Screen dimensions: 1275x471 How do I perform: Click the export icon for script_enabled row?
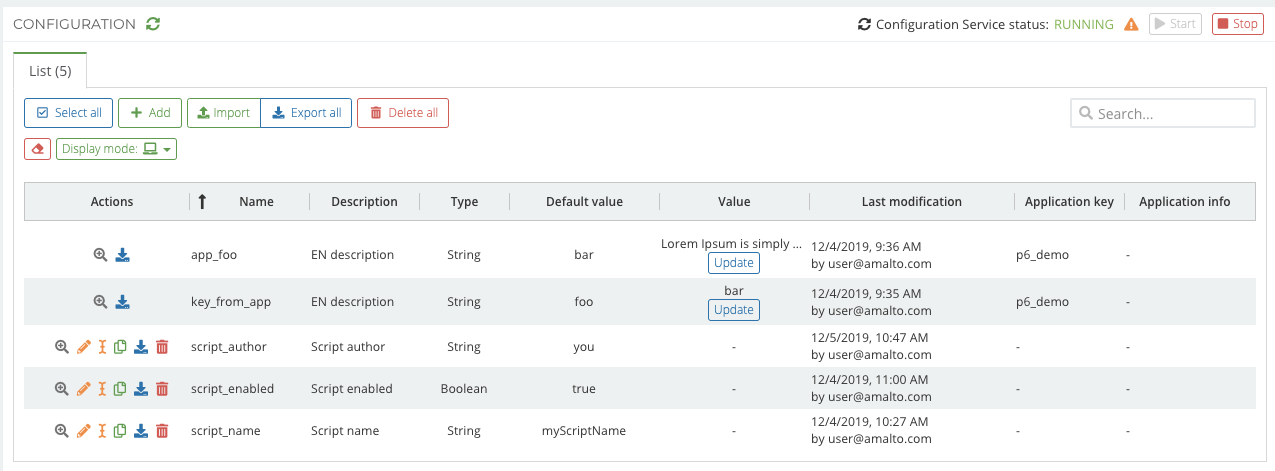(x=141, y=389)
